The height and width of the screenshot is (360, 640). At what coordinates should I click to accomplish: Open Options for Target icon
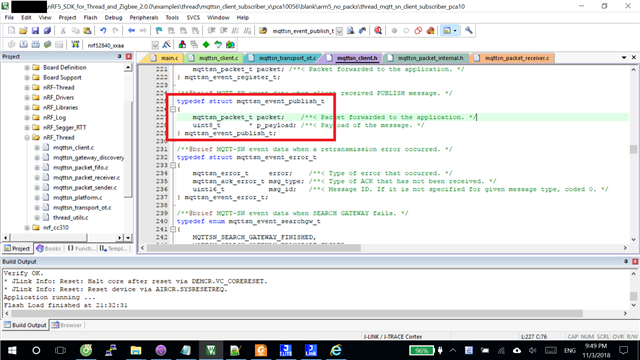tap(166, 44)
